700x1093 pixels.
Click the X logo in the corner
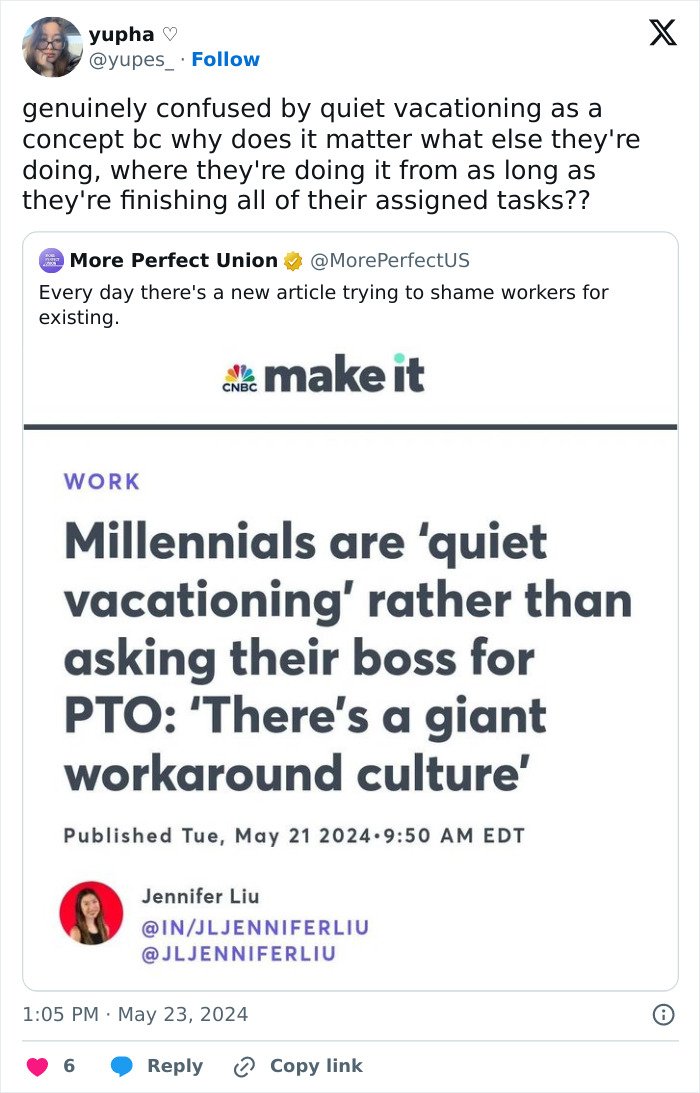(661, 33)
